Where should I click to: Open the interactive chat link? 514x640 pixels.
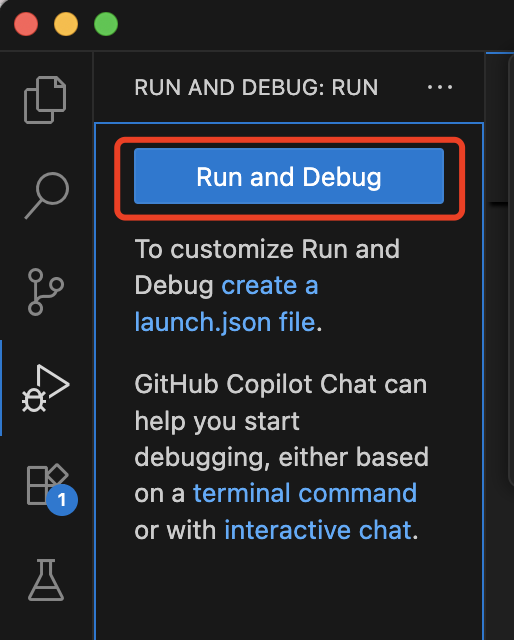[318, 530]
